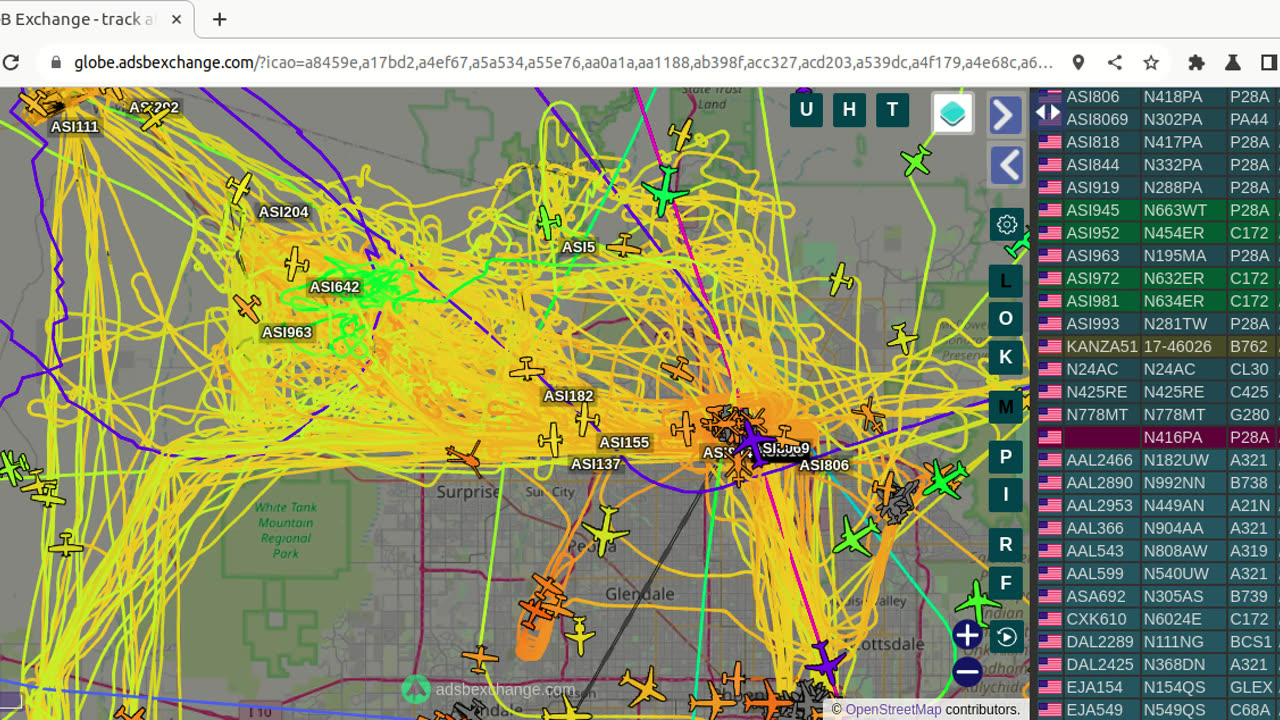Zoom in with the plus button
Viewport: 1280px width, 720px height.
(x=967, y=635)
